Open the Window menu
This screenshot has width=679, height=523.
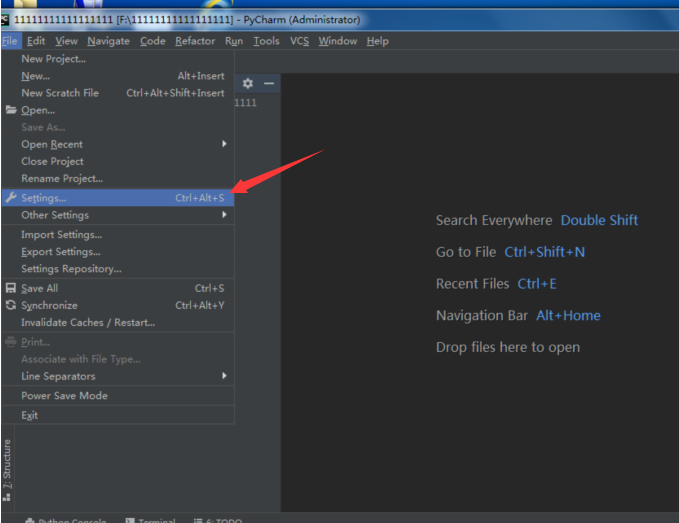(338, 41)
